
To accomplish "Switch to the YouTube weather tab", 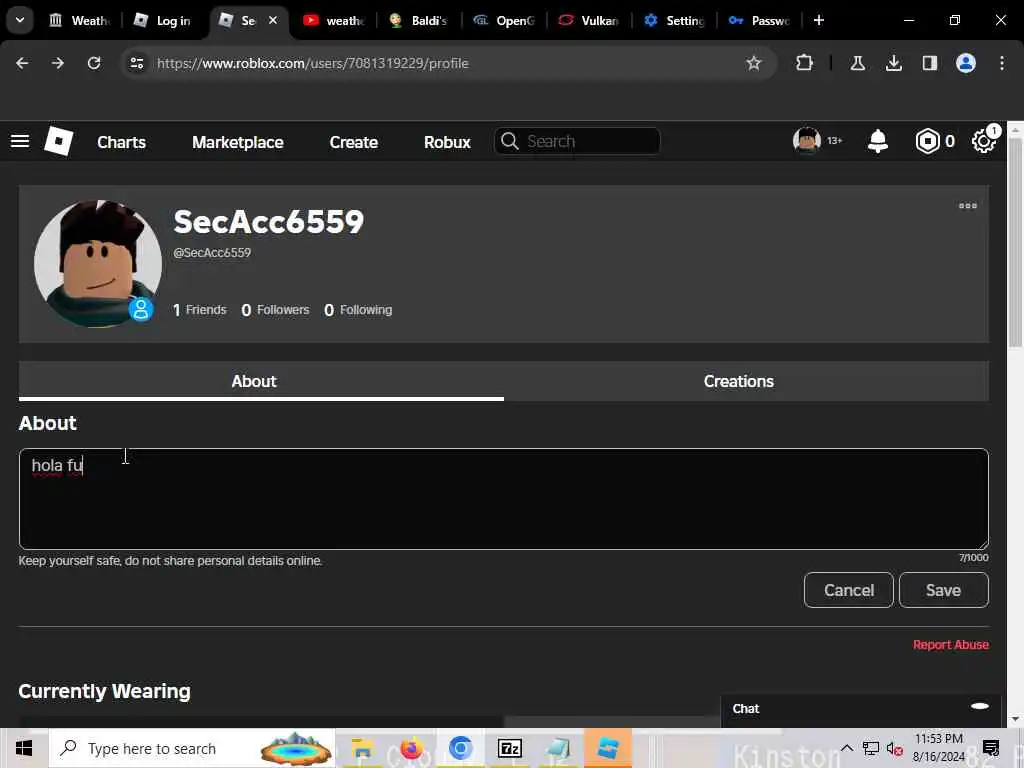I will 334,20.
